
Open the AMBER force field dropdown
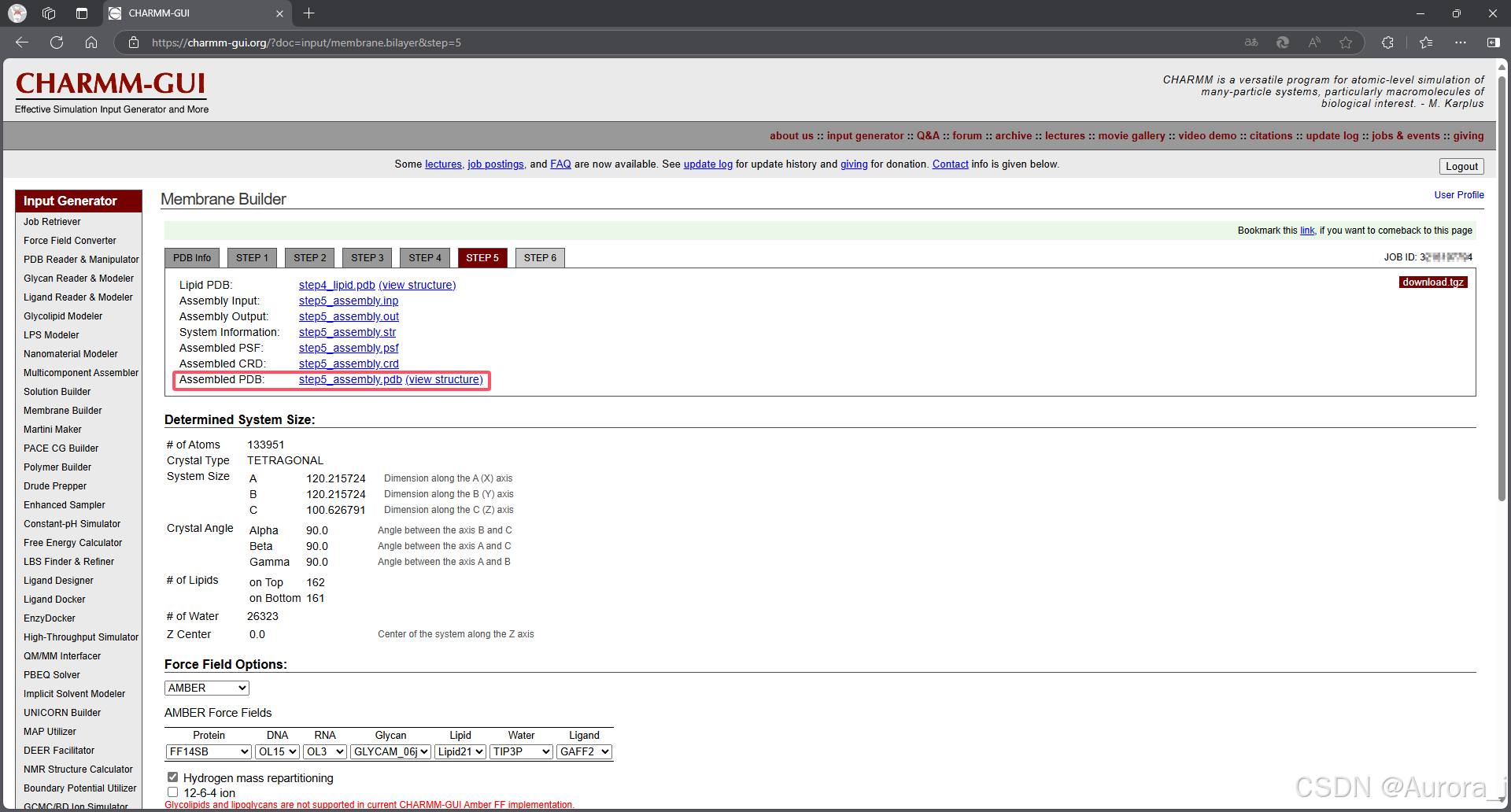(x=207, y=688)
